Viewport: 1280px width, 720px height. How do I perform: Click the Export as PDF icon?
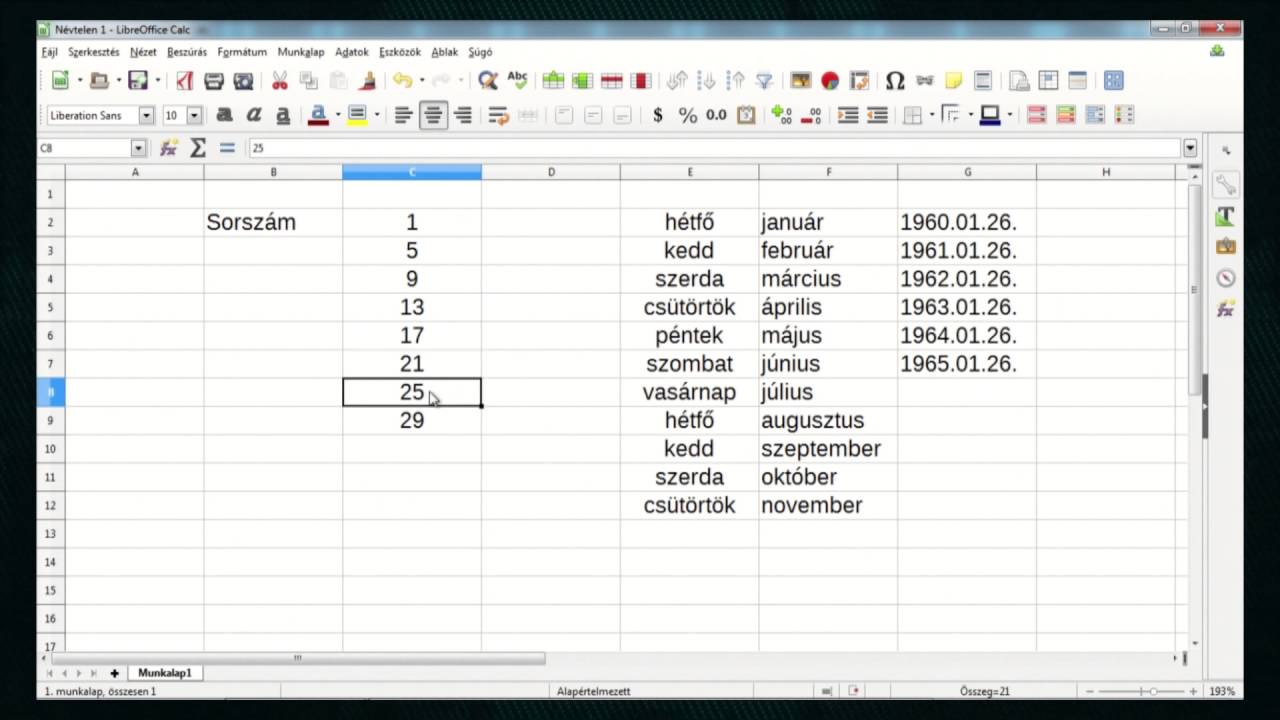(184, 81)
